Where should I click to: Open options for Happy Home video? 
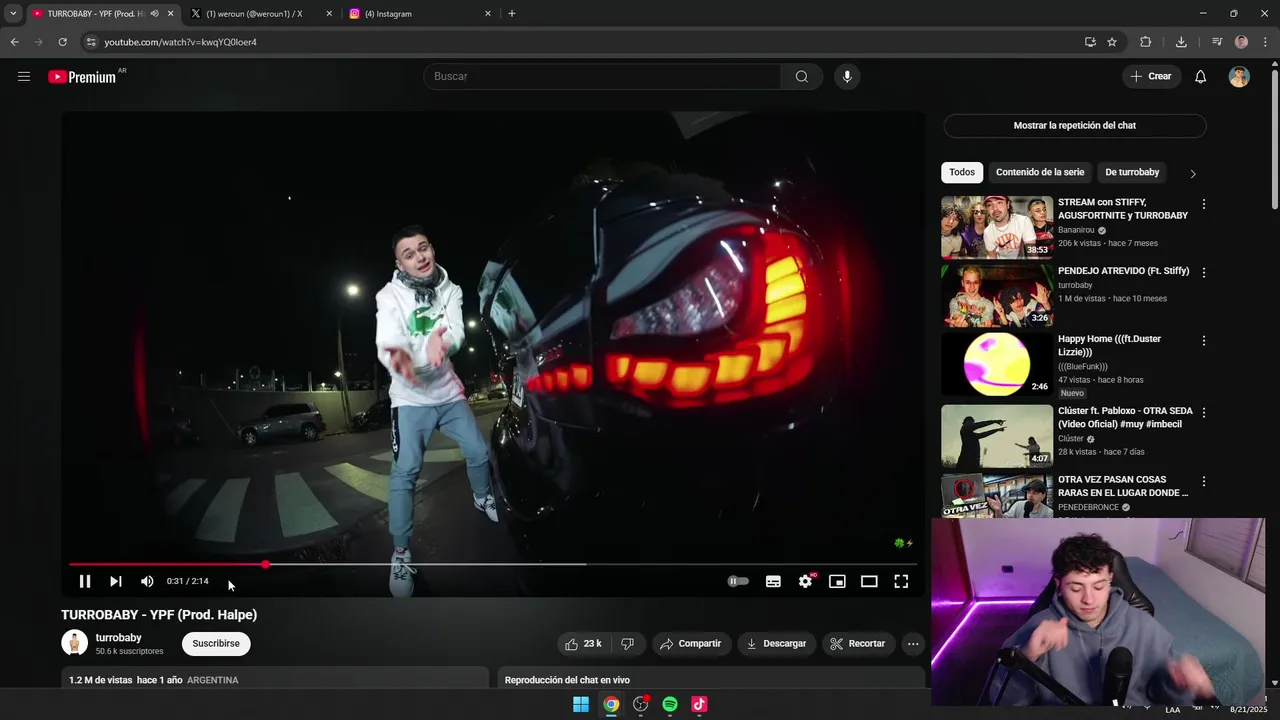[1203, 341]
